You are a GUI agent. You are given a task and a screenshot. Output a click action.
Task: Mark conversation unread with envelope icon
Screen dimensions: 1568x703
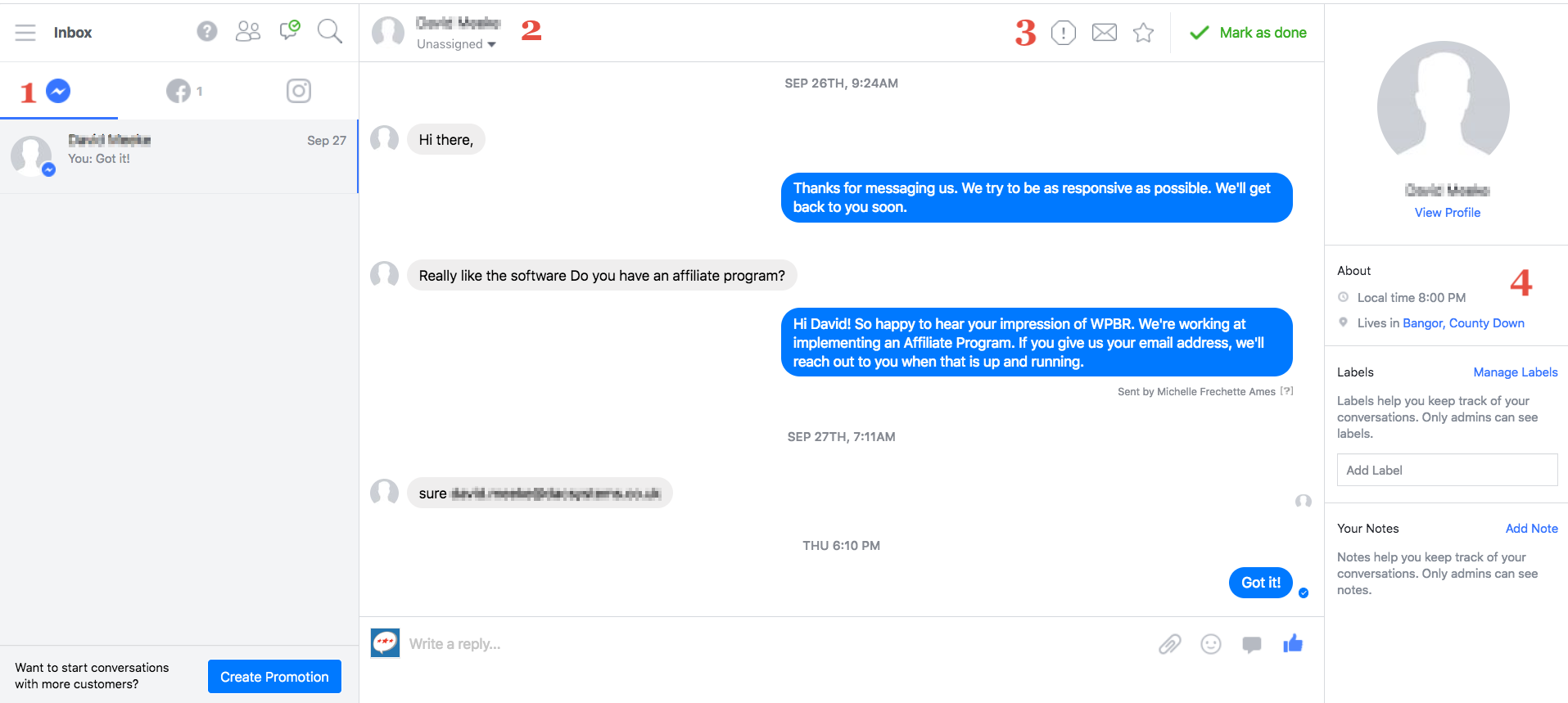click(x=1105, y=33)
